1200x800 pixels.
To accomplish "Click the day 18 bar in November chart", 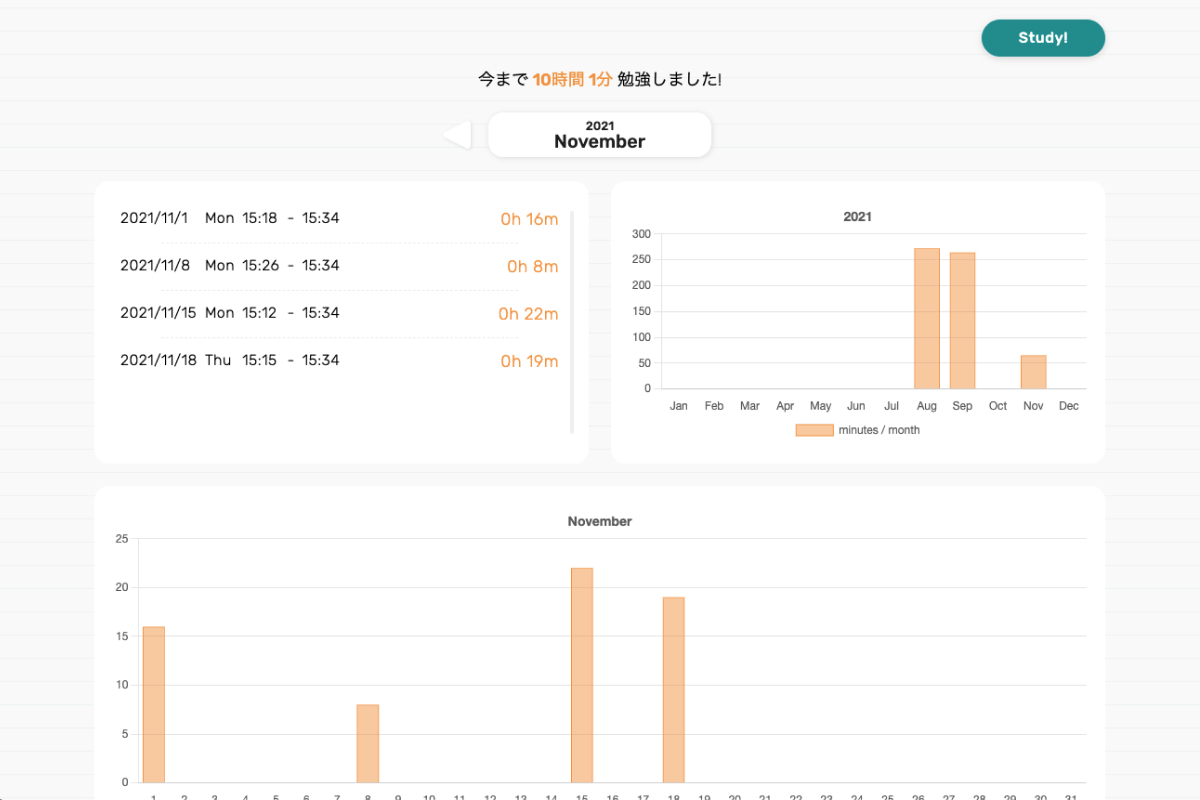I will [673, 690].
